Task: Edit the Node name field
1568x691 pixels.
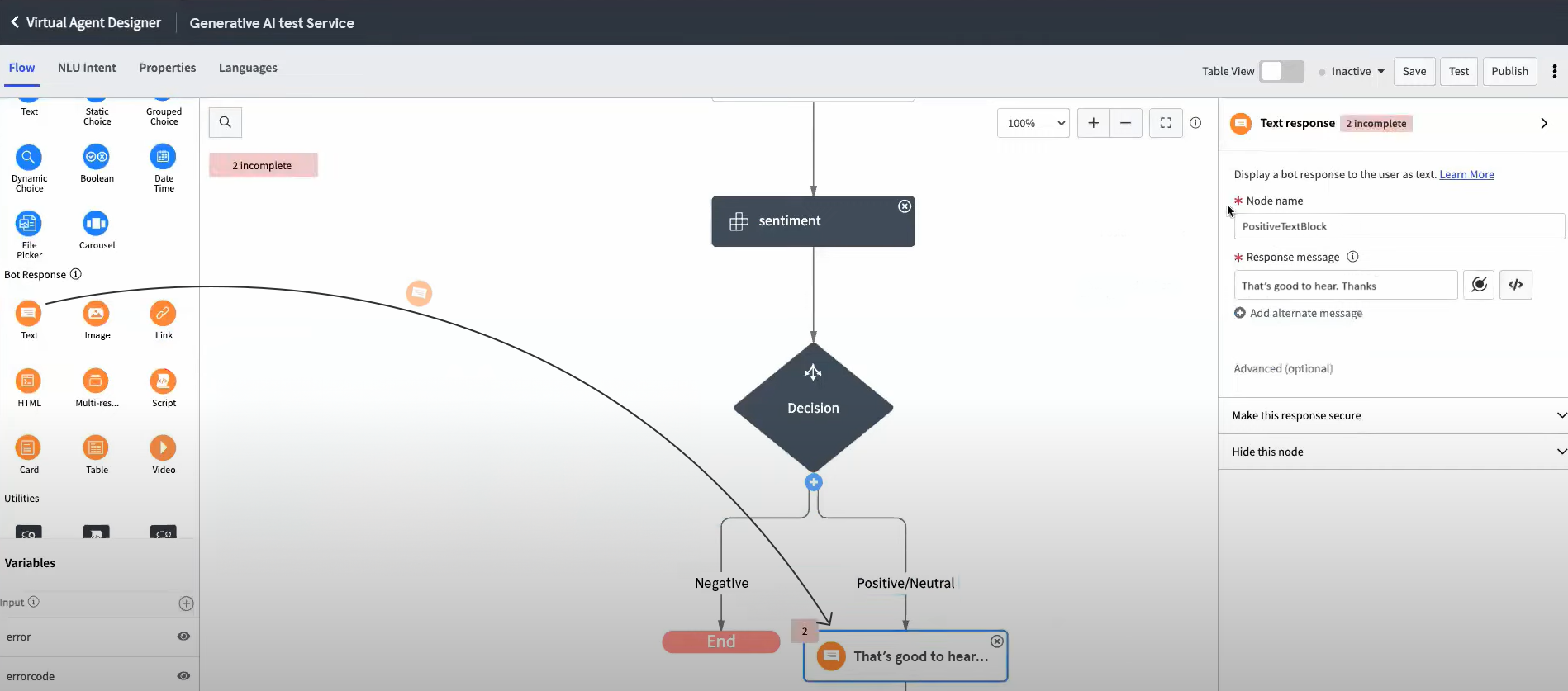Action: click(1399, 226)
